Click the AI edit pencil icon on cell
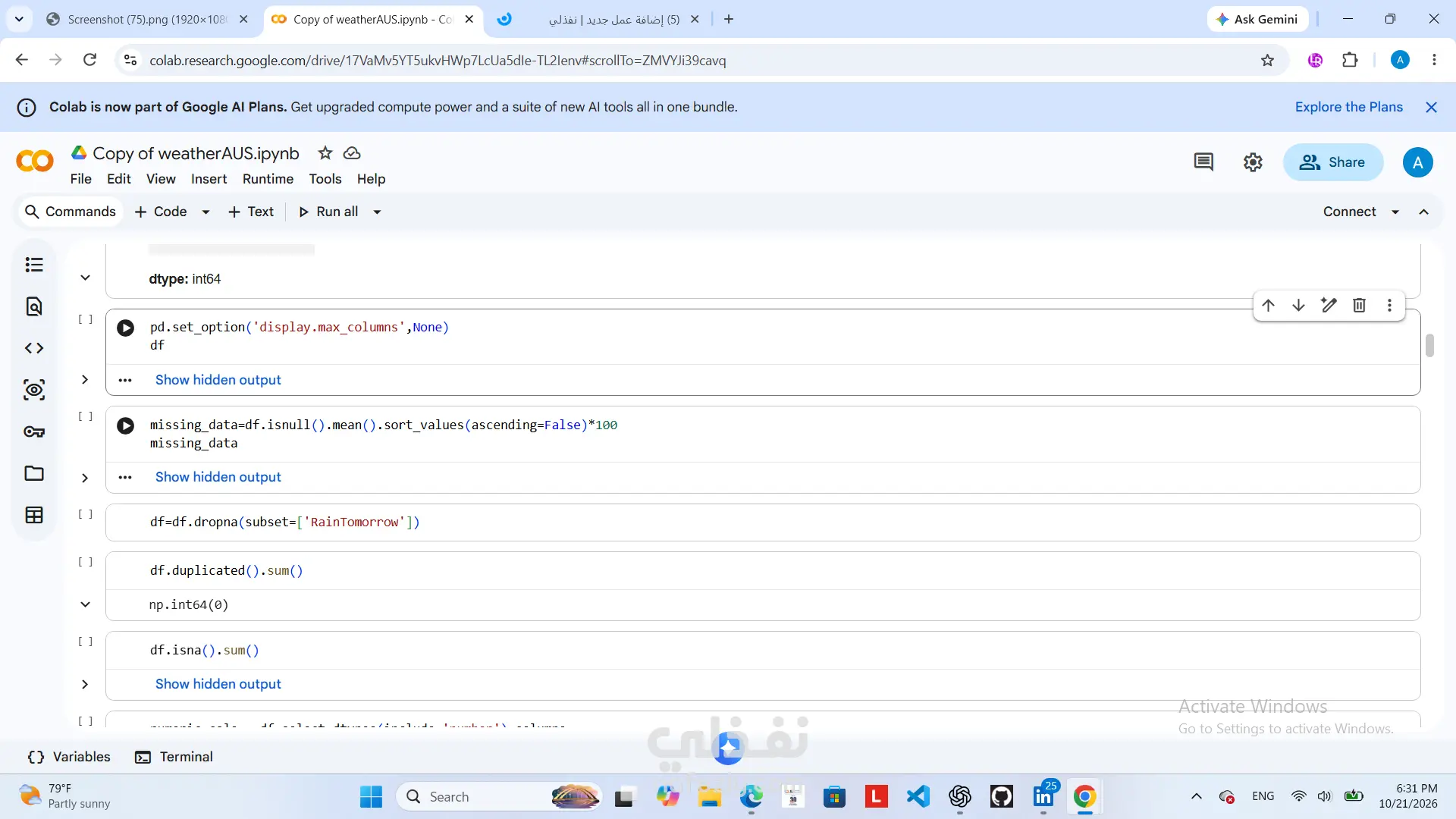 [x=1329, y=305]
